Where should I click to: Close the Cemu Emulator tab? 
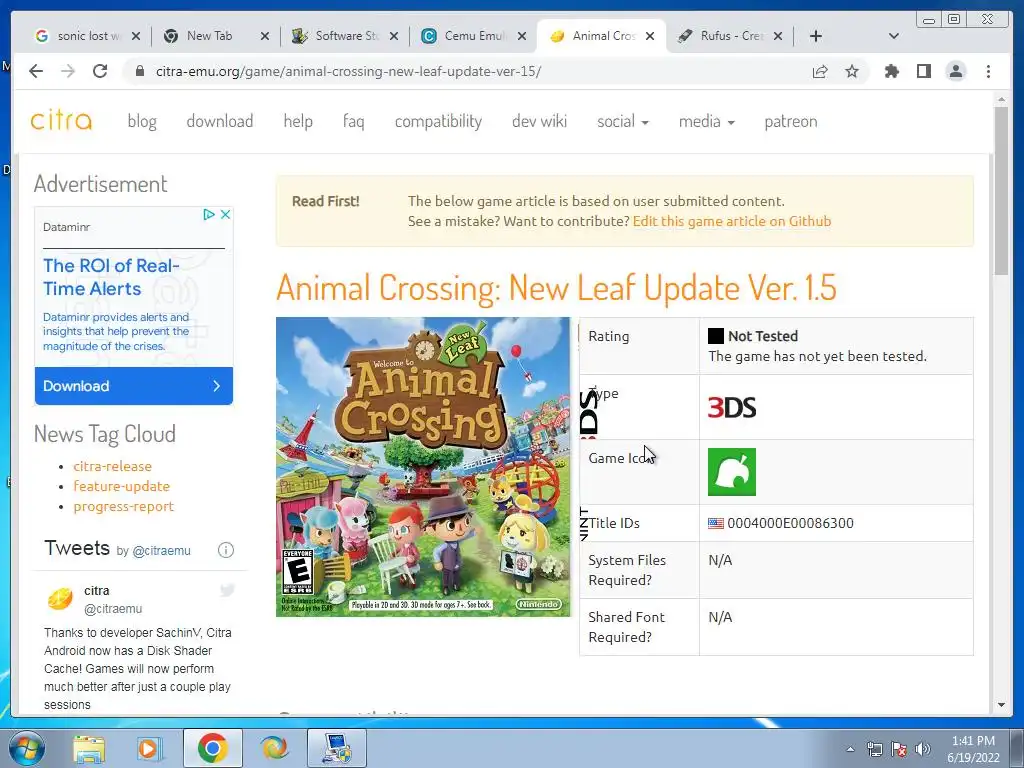[x=522, y=36]
